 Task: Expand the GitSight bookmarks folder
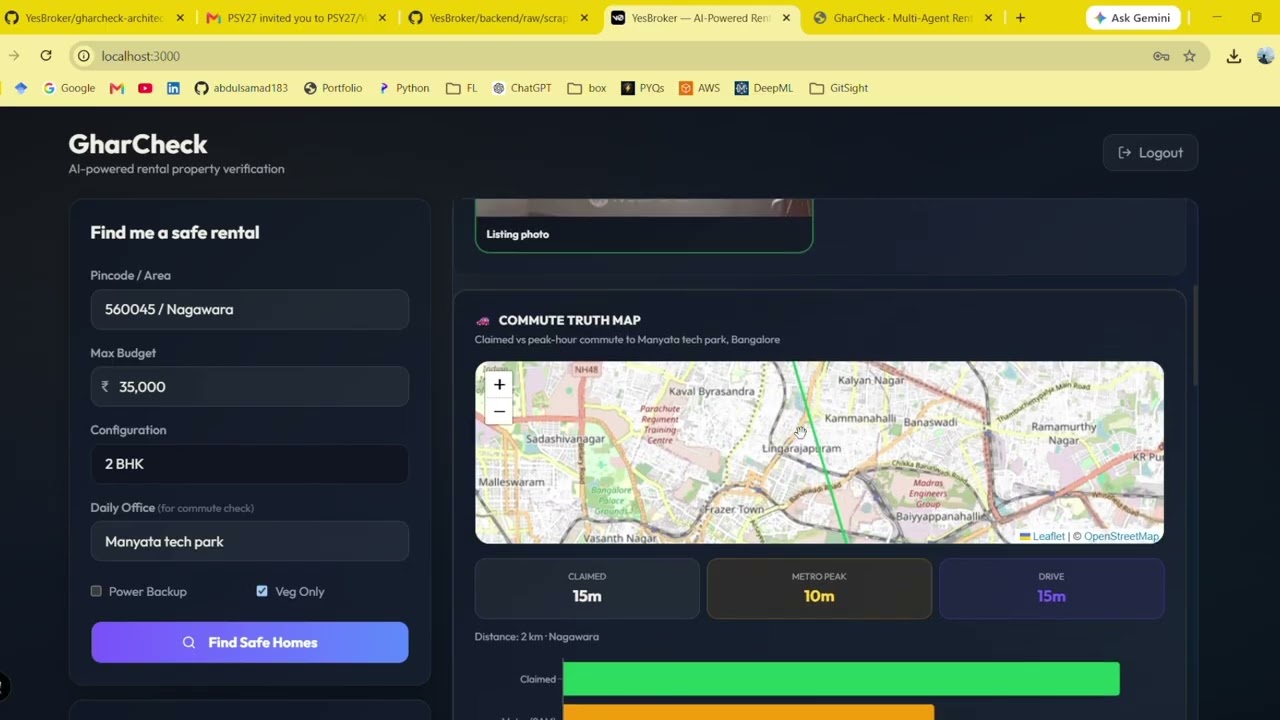click(x=838, y=88)
